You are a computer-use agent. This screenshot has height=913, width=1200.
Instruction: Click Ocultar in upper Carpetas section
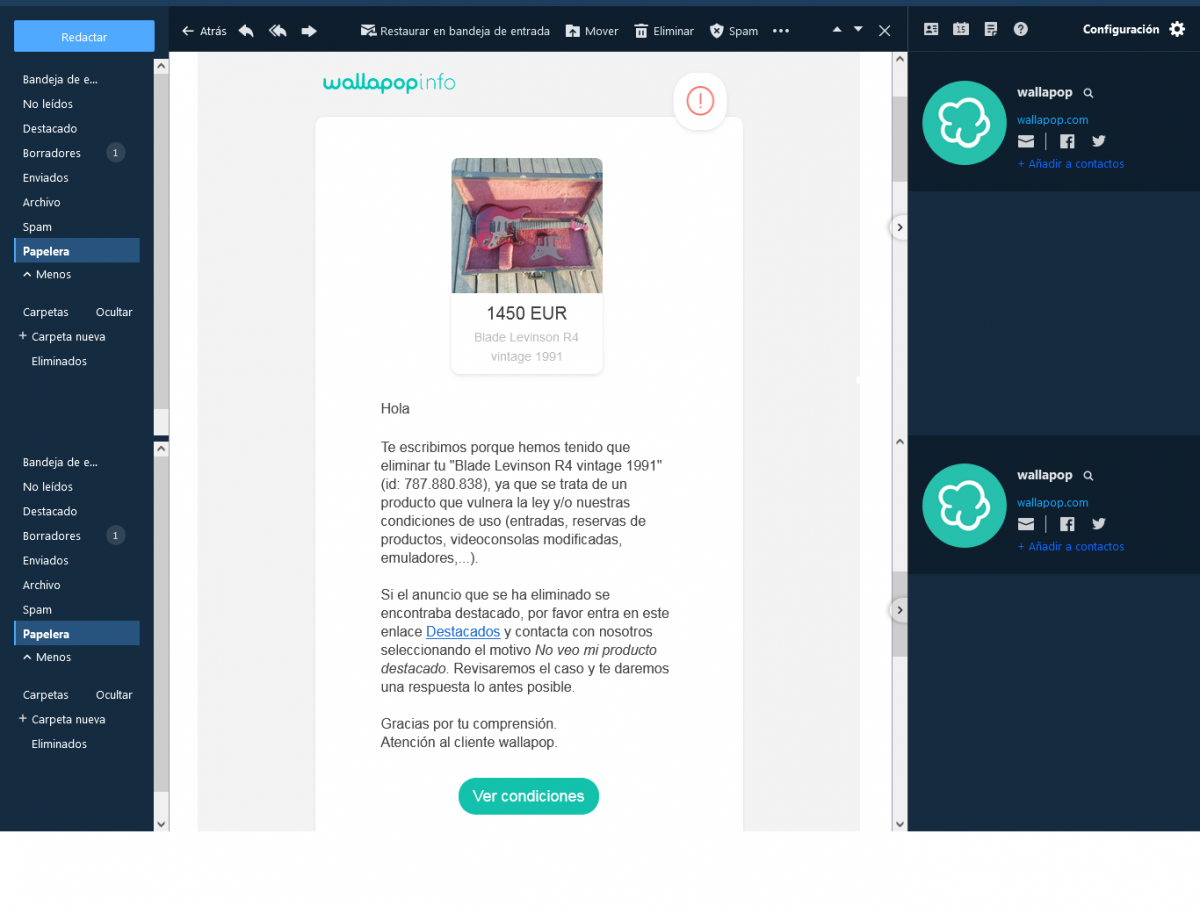114,312
